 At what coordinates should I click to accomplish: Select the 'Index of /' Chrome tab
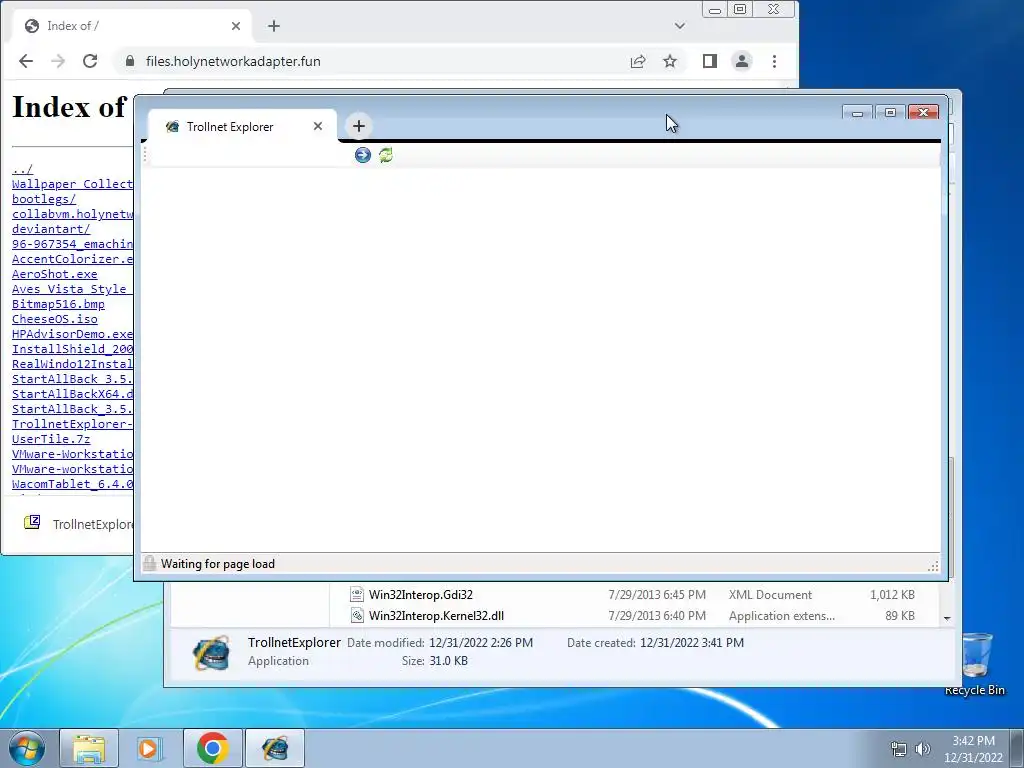coord(133,26)
